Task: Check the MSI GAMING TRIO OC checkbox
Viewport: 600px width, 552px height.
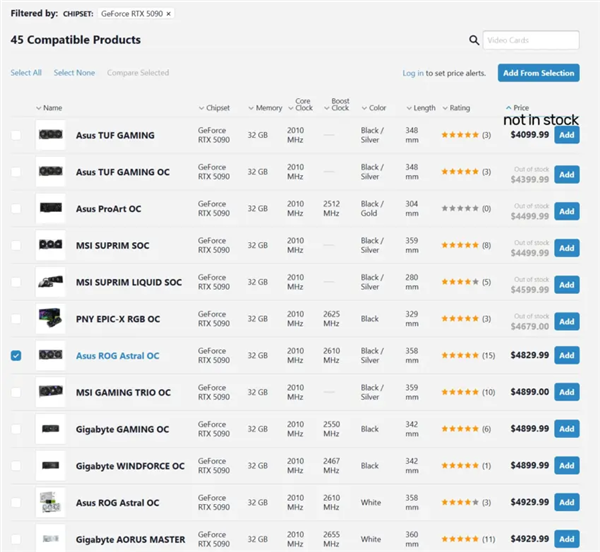Action: coord(16,392)
